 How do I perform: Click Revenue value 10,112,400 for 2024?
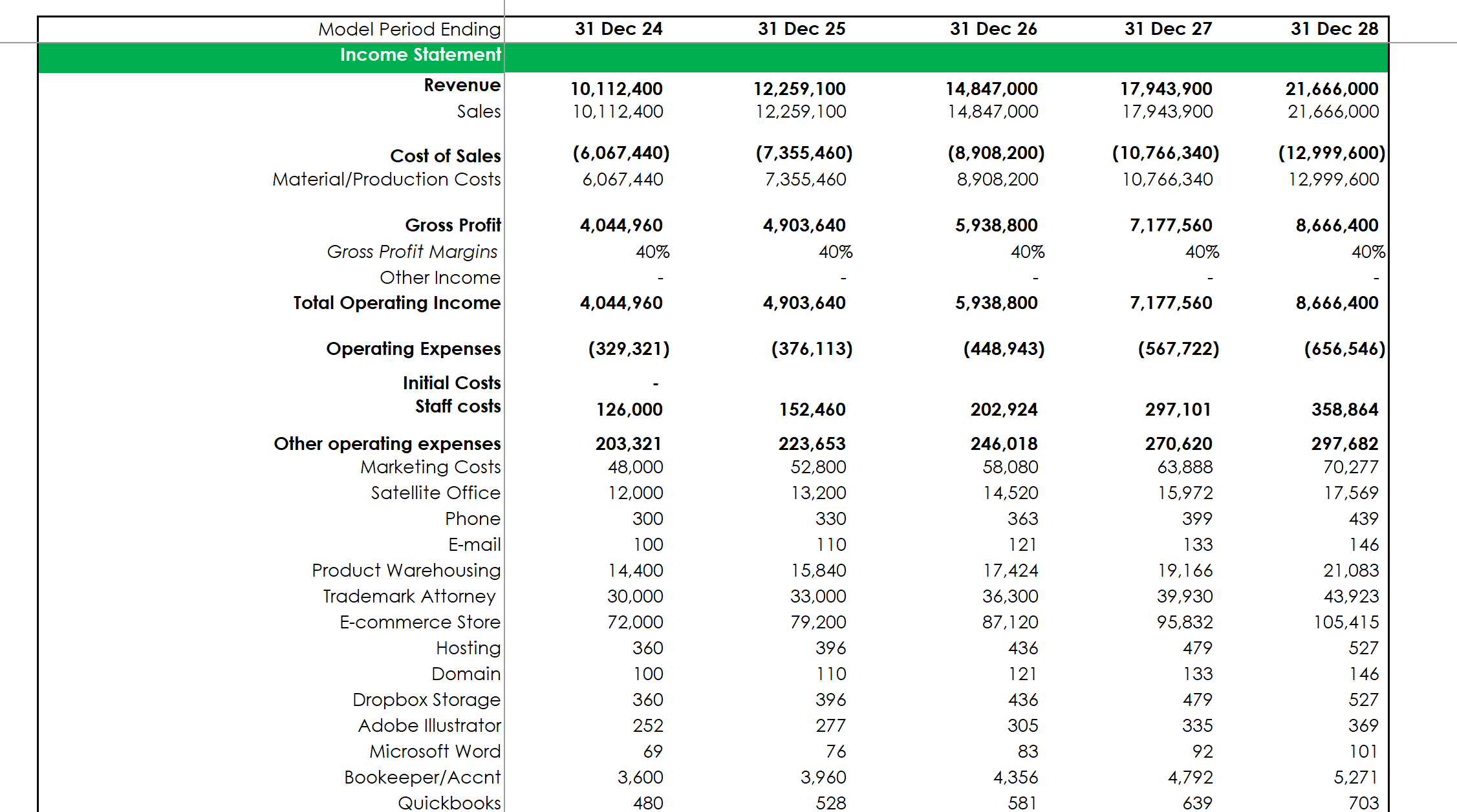tap(616, 89)
